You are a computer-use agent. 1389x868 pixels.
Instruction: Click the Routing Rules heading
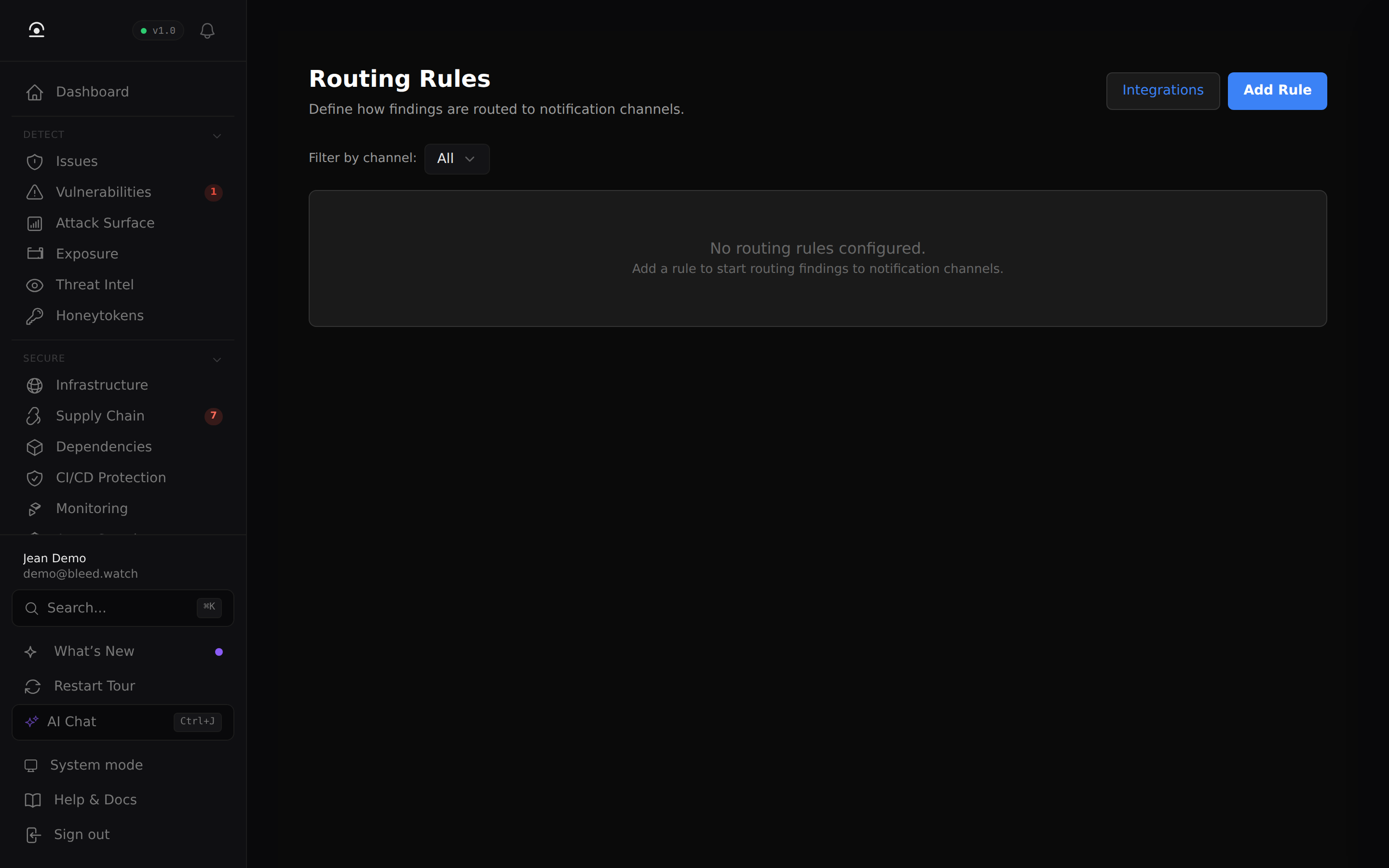(x=399, y=79)
